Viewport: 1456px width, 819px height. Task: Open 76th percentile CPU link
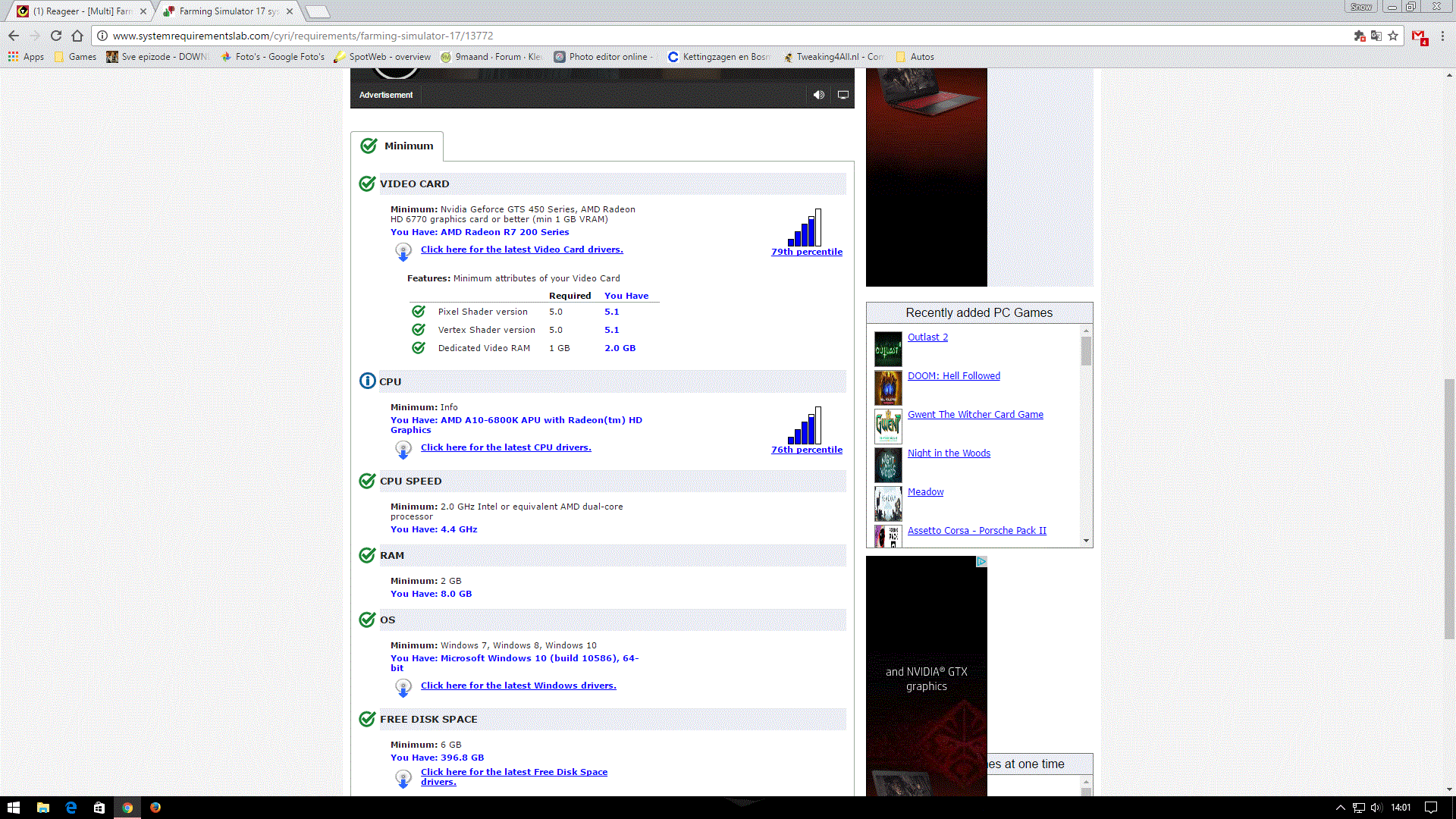807,450
